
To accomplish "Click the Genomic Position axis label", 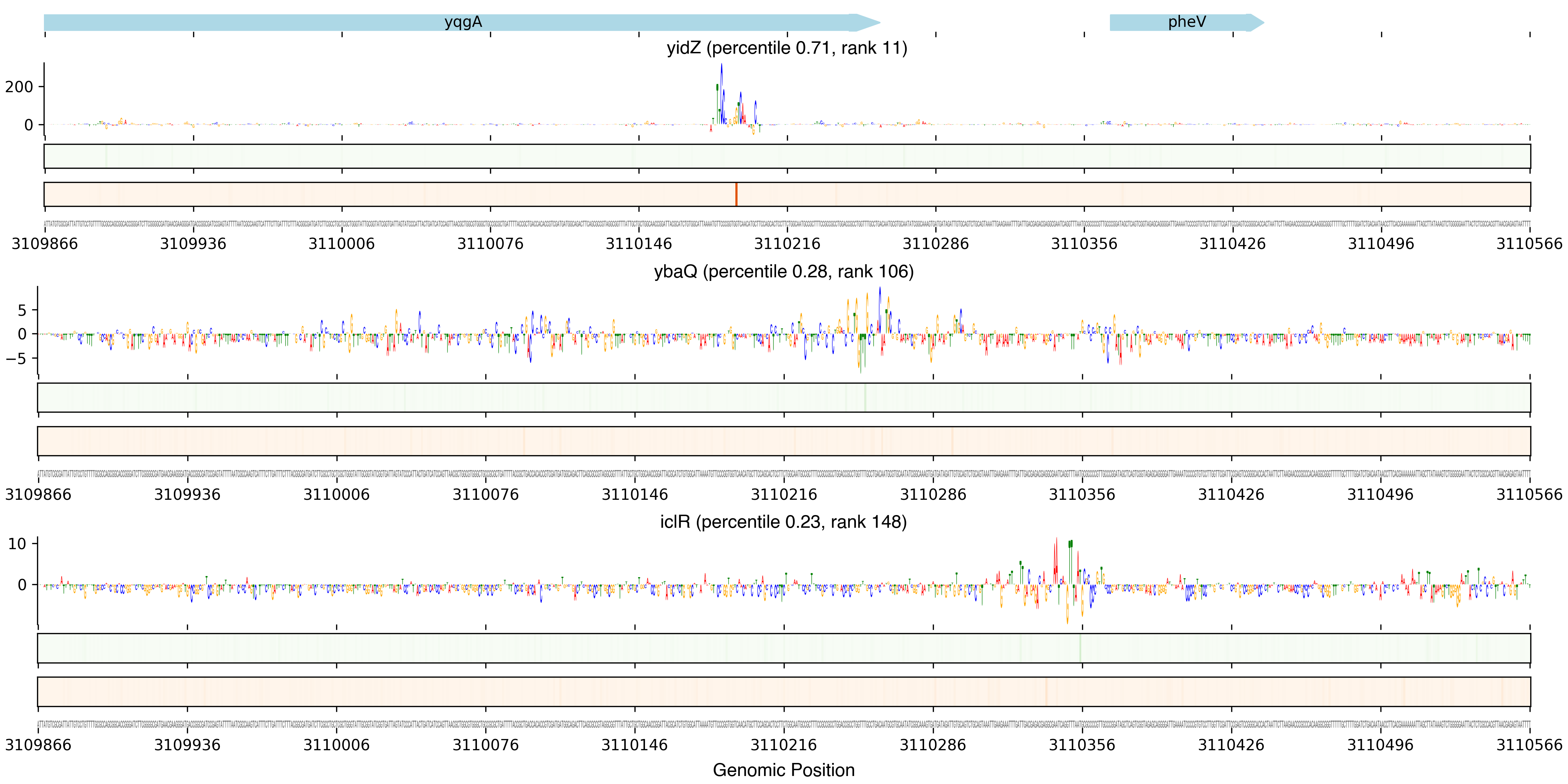I will (783, 770).
